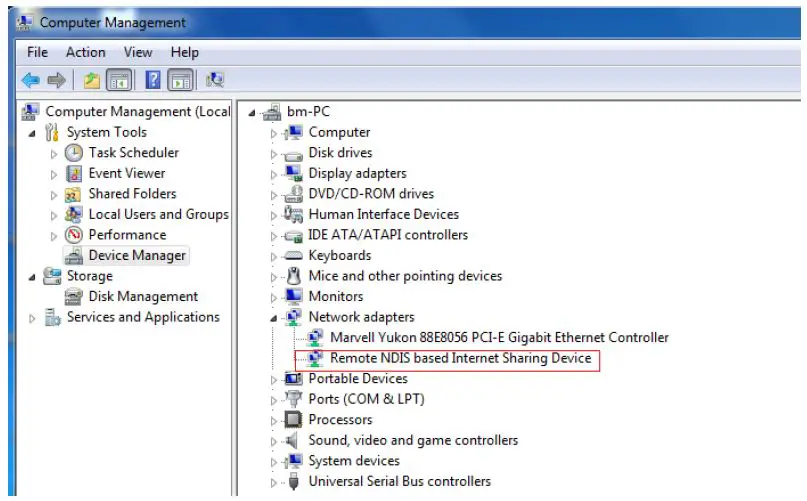Select the Portable Devices label
Screen dimensions: 807x501
[x=358, y=378]
